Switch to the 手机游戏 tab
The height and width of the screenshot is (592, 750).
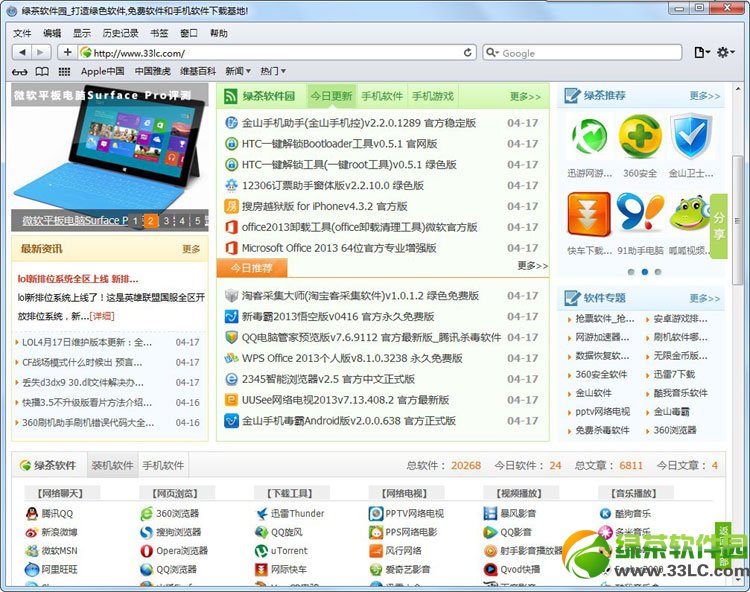(x=433, y=96)
